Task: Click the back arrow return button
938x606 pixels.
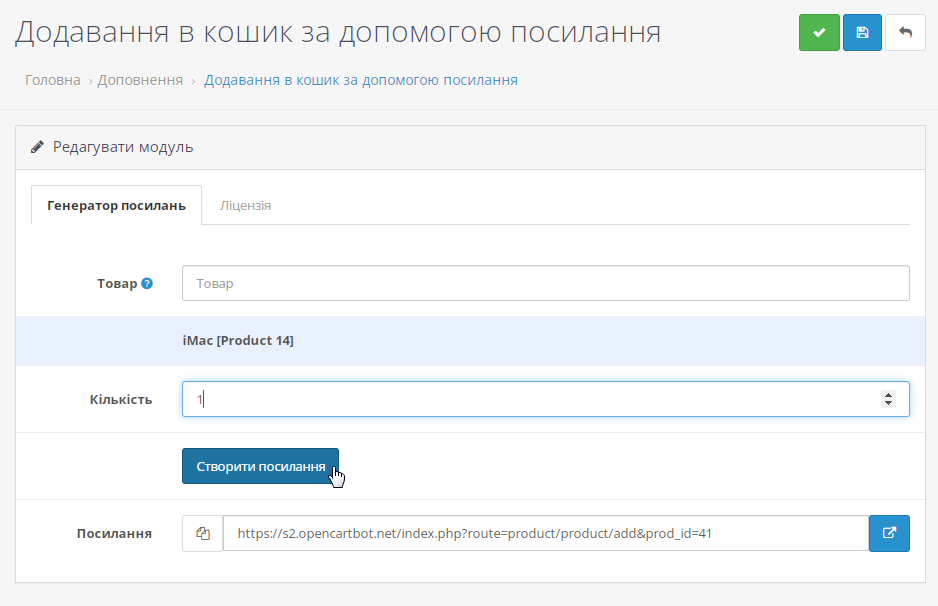Action: point(905,33)
